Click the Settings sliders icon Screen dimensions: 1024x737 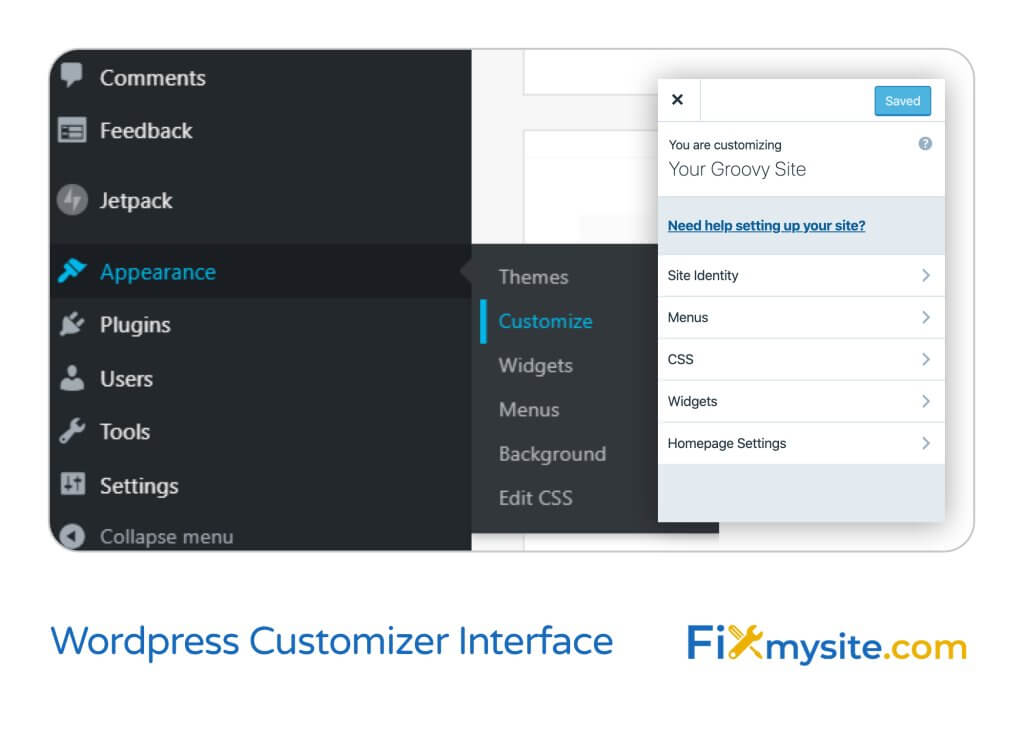(x=72, y=484)
